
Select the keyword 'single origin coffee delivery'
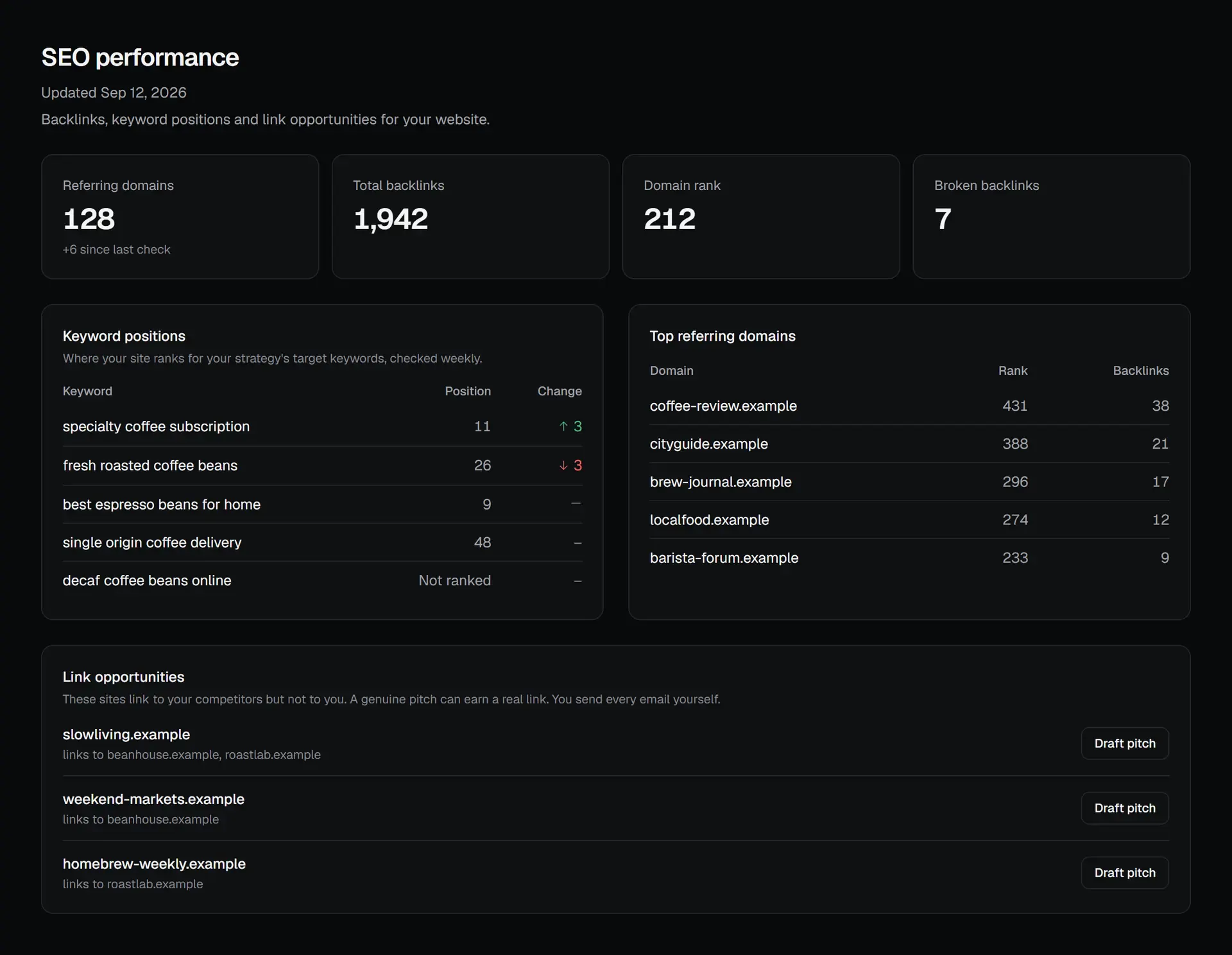pyautogui.click(x=152, y=542)
